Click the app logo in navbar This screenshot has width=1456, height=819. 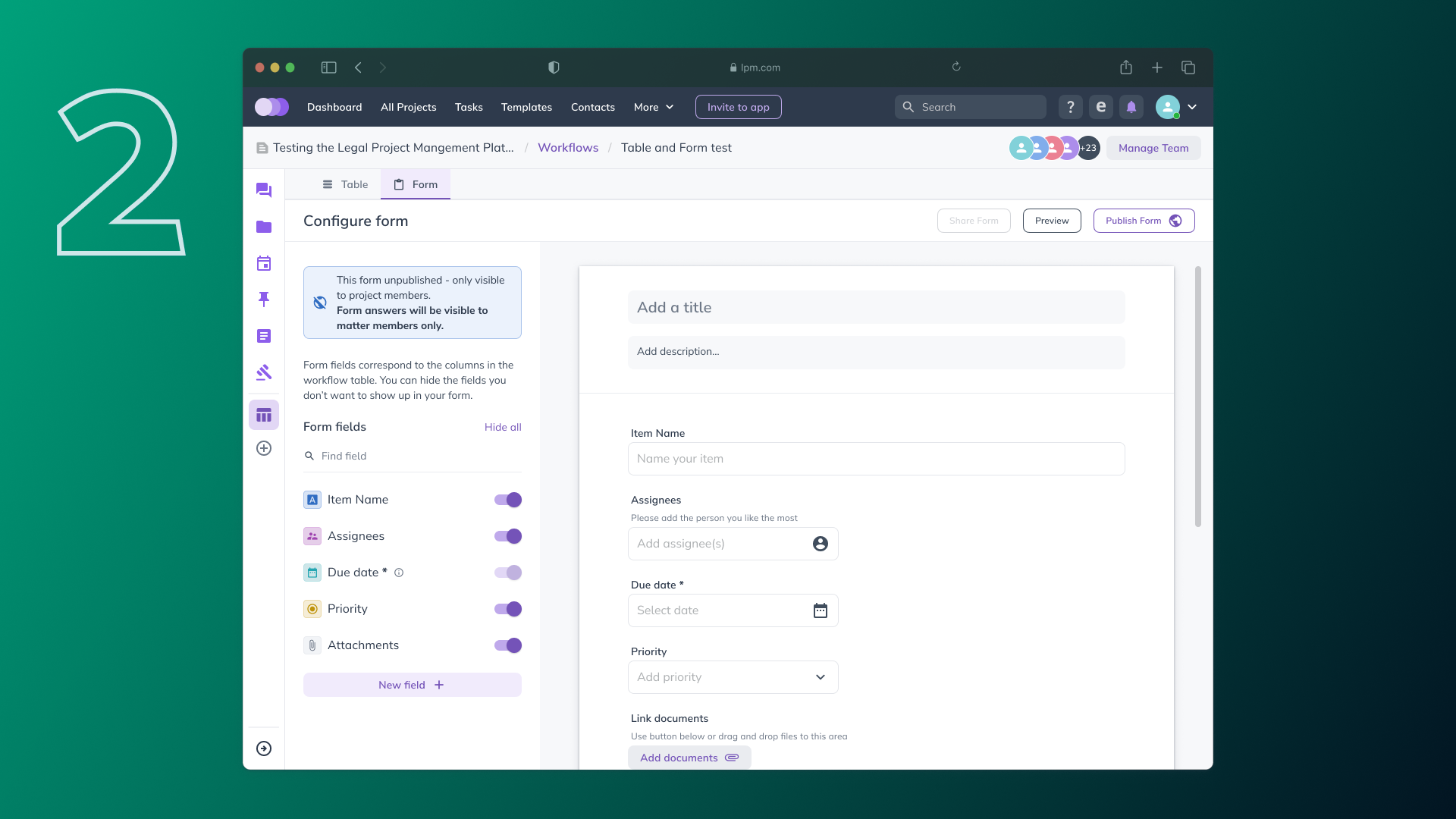coord(271,107)
